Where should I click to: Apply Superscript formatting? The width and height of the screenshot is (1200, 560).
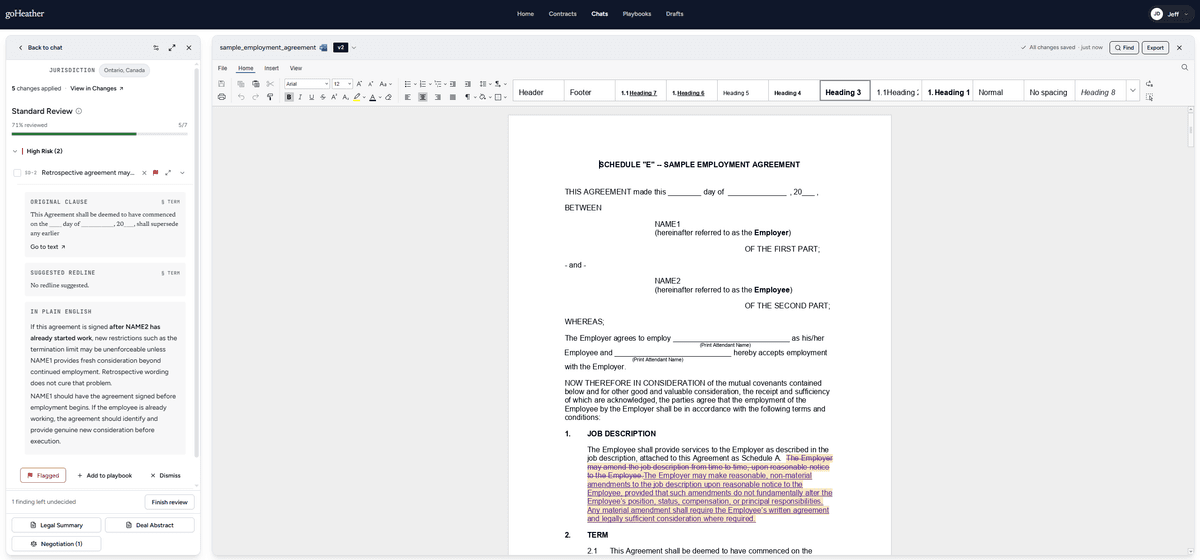point(334,97)
